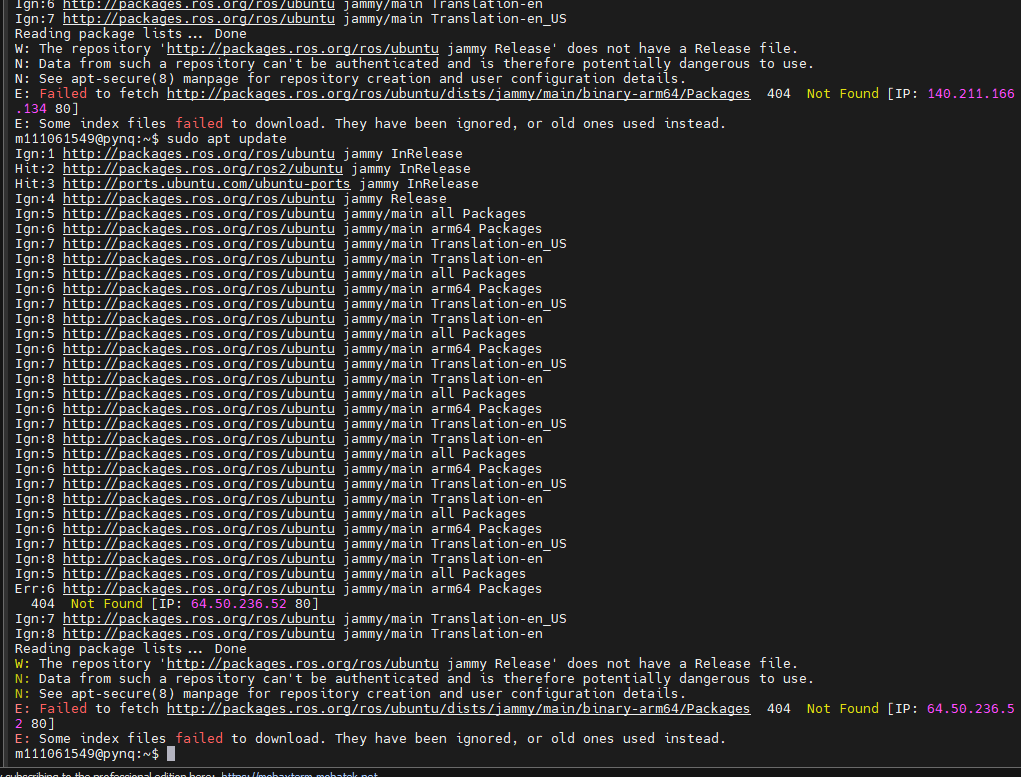The image size is (1021, 777).
Task: Open binary-arm64/Packages URL beside IP 64.50.236.5
Action: (458, 709)
